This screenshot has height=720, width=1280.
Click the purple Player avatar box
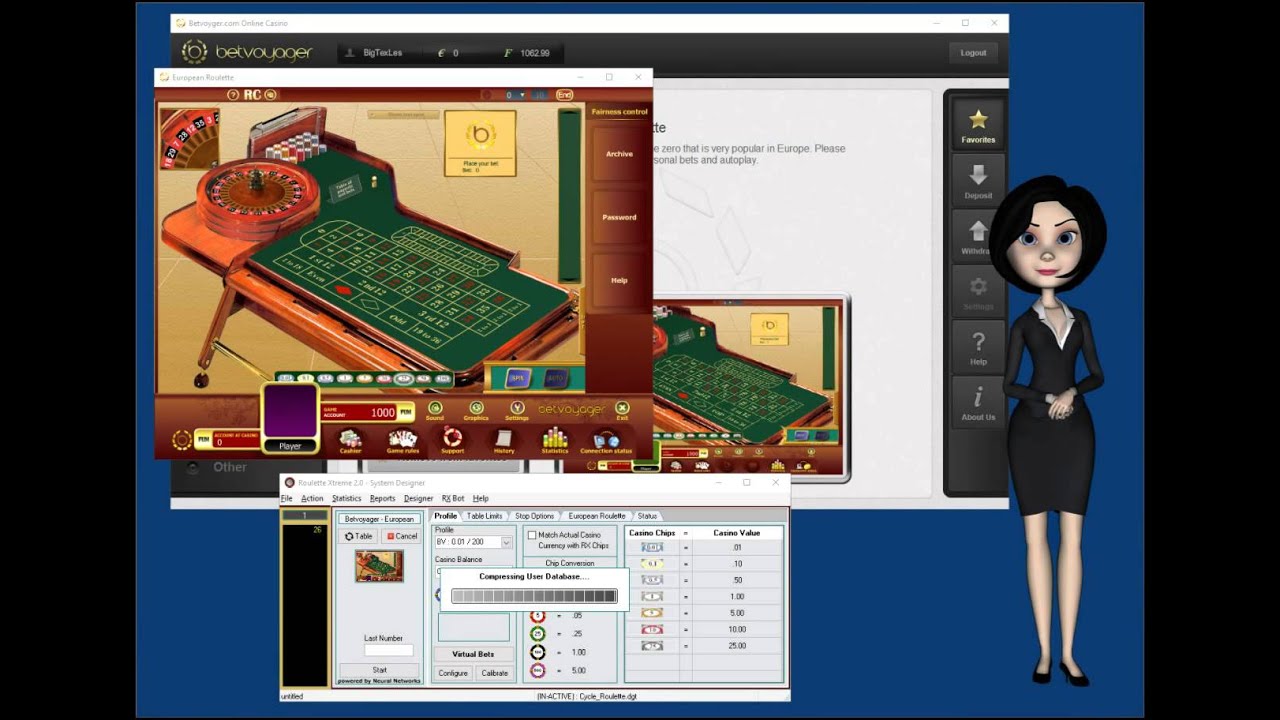[290, 411]
